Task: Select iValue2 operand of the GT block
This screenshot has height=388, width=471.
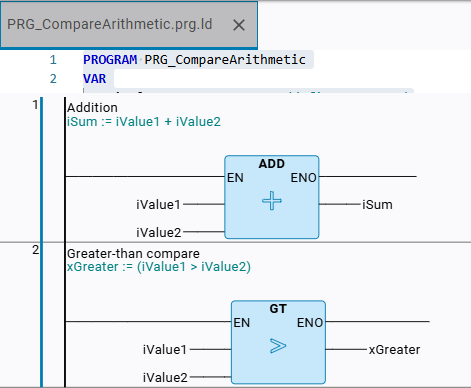Action: 165,377
